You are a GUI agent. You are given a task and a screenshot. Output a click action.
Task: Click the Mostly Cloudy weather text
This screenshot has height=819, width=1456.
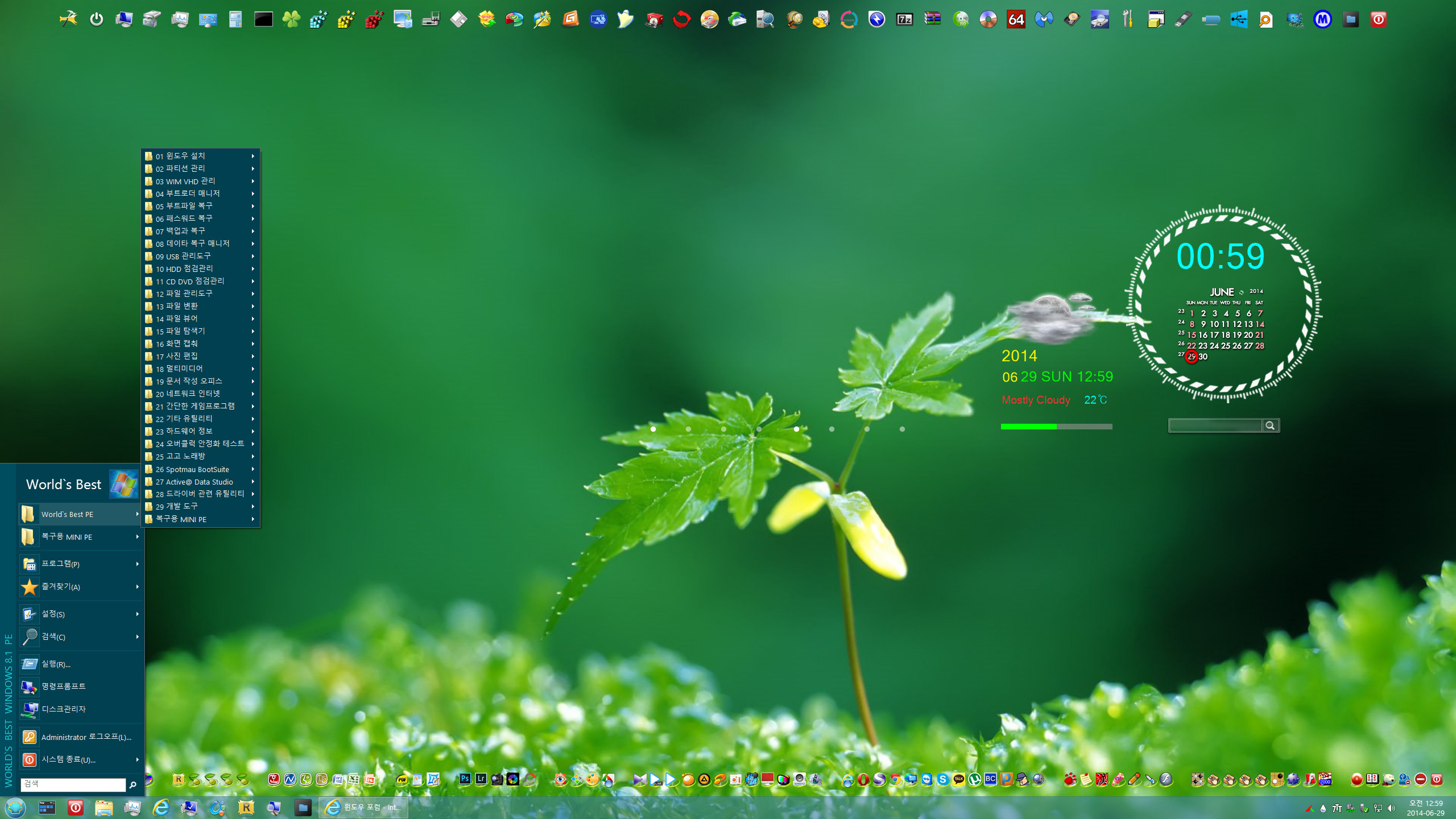tap(1036, 400)
